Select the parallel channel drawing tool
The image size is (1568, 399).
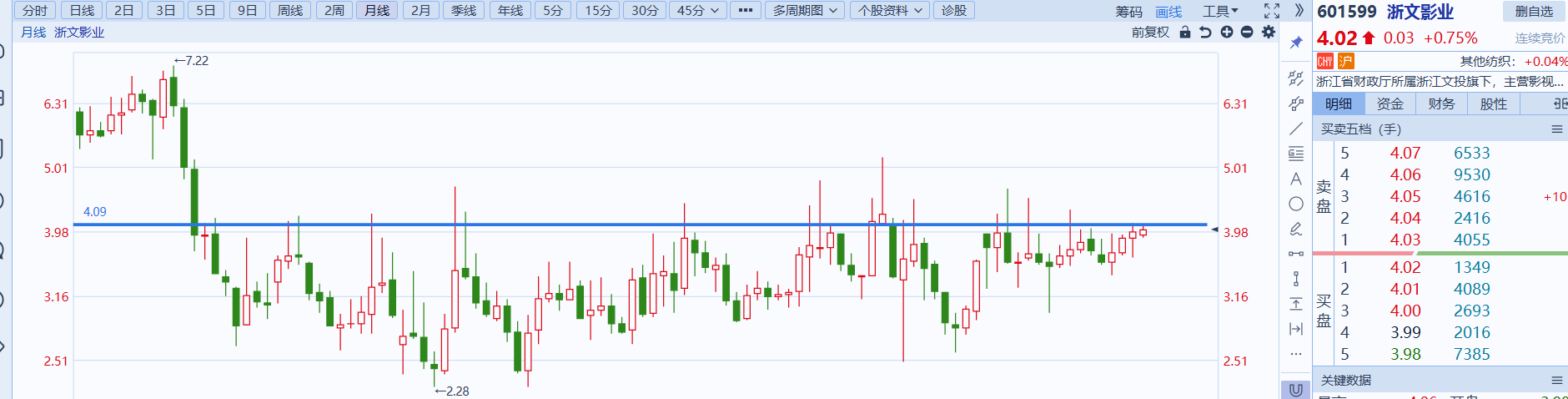point(1295,78)
